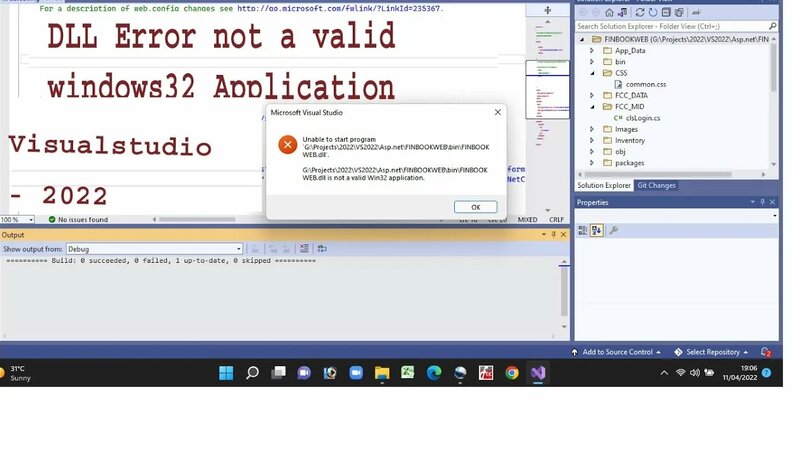Screen dimensions: 800x450
Task: Open the Show output from Debug dropdown
Action: coord(154,249)
